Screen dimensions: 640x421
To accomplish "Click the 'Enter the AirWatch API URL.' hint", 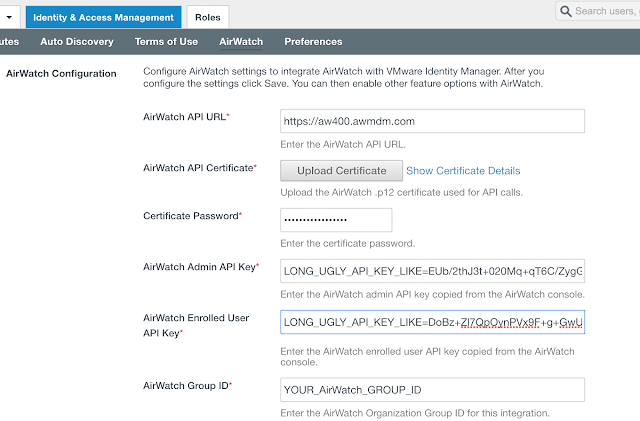I will coord(343,144).
